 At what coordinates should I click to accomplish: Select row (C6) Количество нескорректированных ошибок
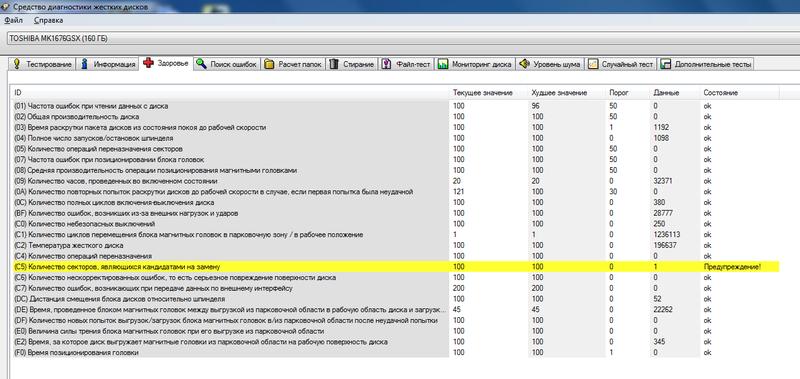[x=395, y=277]
